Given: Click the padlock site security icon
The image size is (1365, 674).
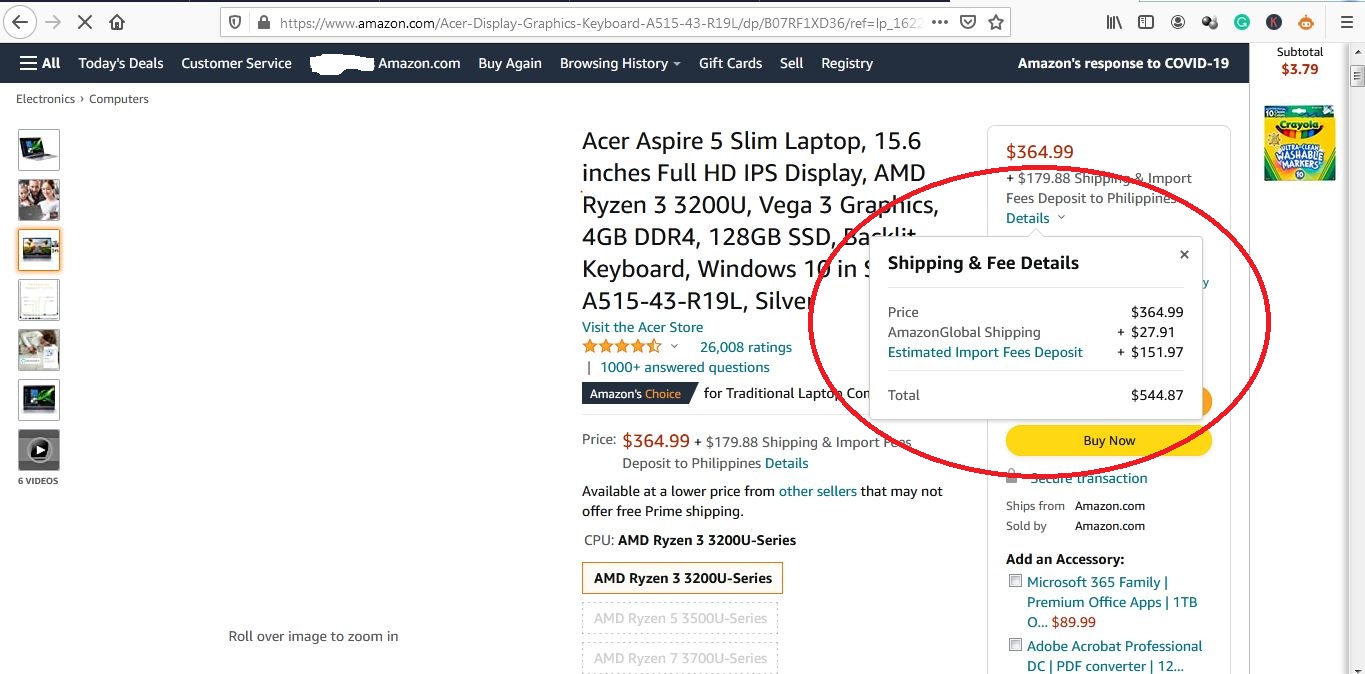Looking at the screenshot, I should [263, 22].
